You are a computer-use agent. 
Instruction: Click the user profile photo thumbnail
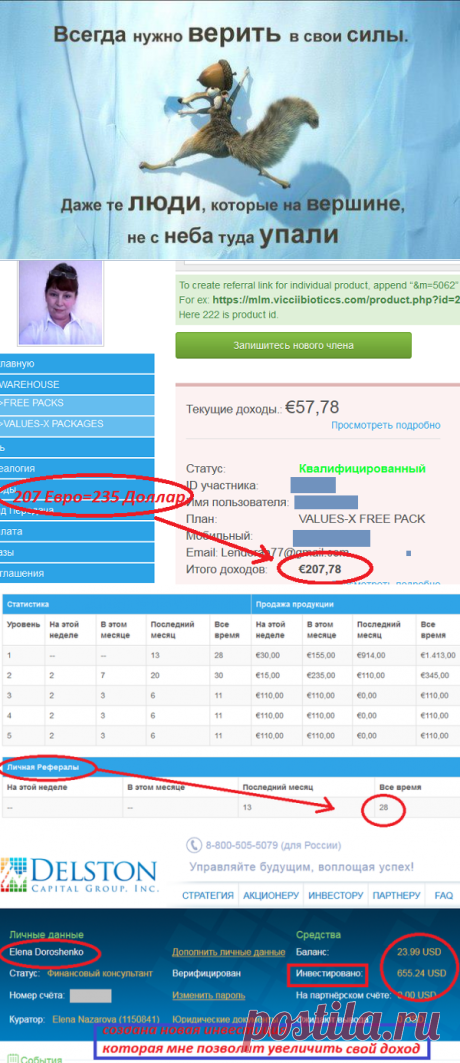pyautogui.click(x=60, y=302)
